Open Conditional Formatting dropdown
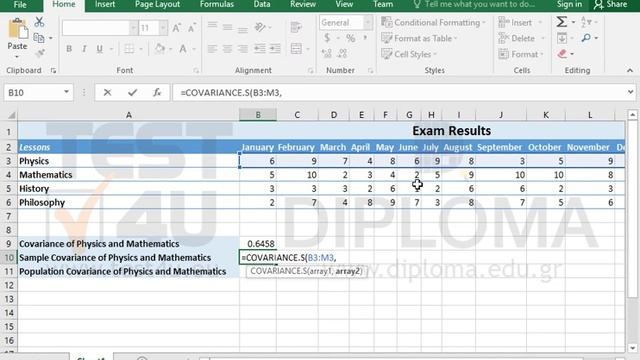 coord(433,22)
